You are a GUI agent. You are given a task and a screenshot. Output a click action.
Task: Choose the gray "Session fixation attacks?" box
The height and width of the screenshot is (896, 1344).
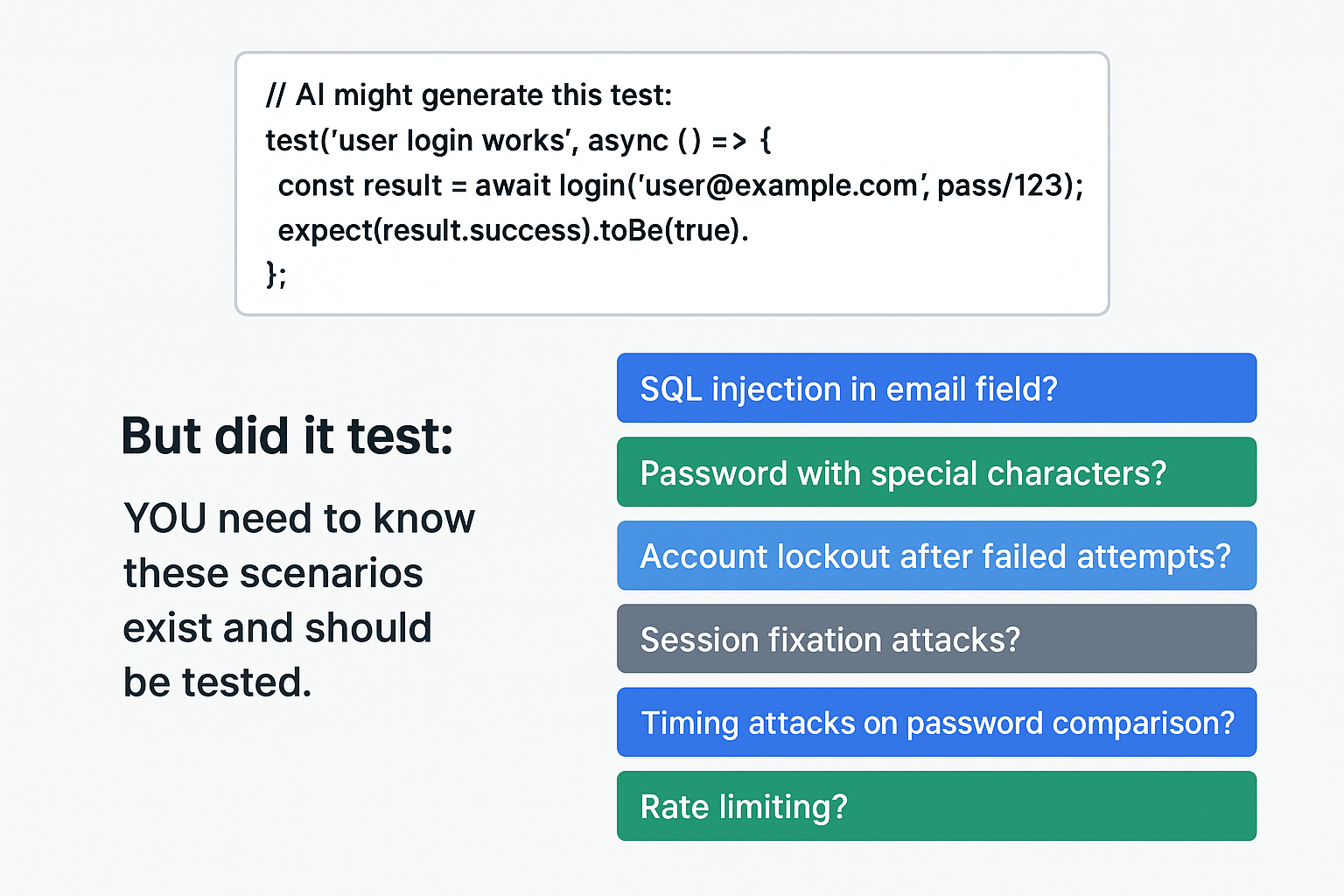(x=936, y=640)
